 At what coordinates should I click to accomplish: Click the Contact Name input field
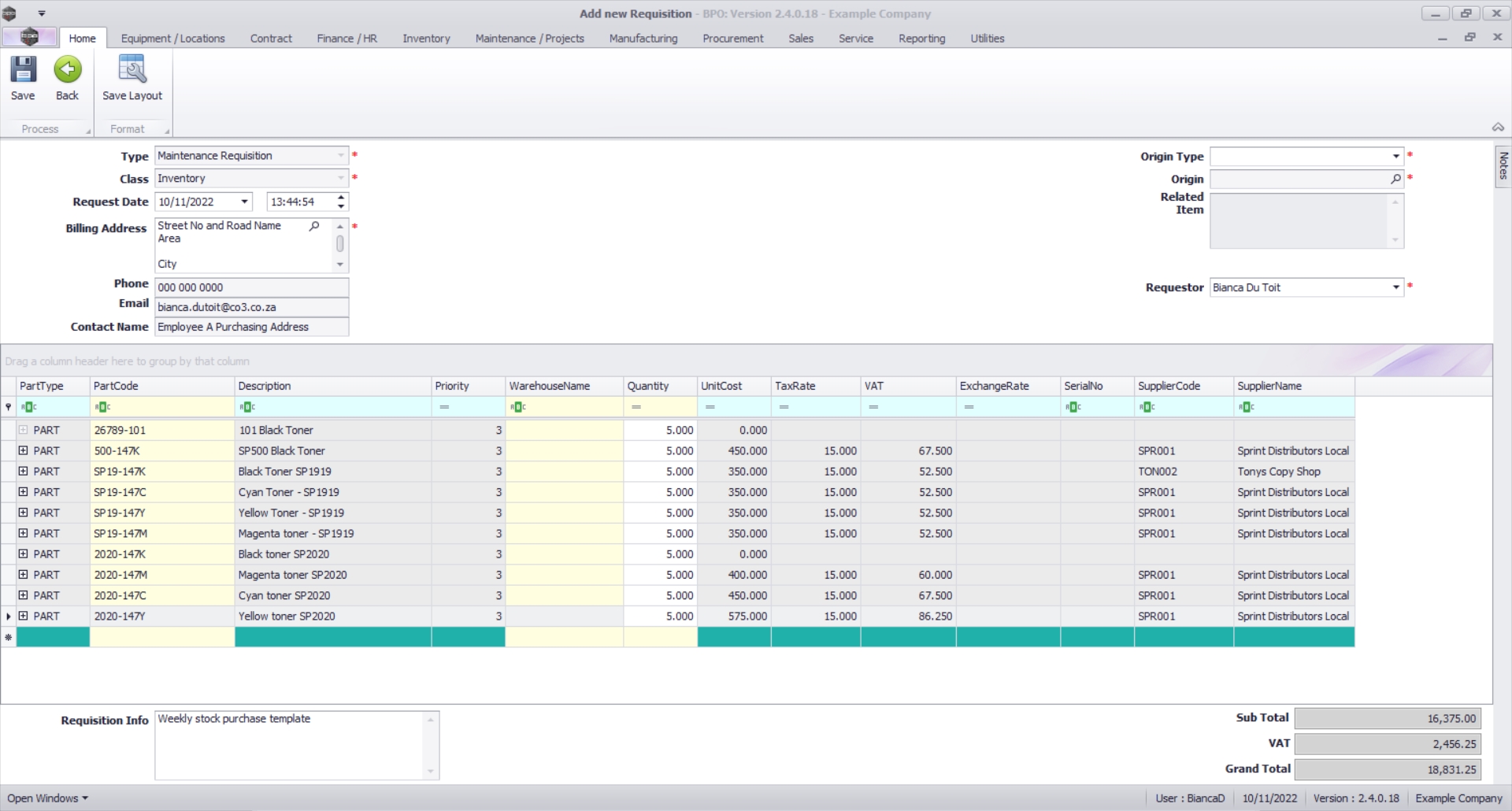pos(252,327)
